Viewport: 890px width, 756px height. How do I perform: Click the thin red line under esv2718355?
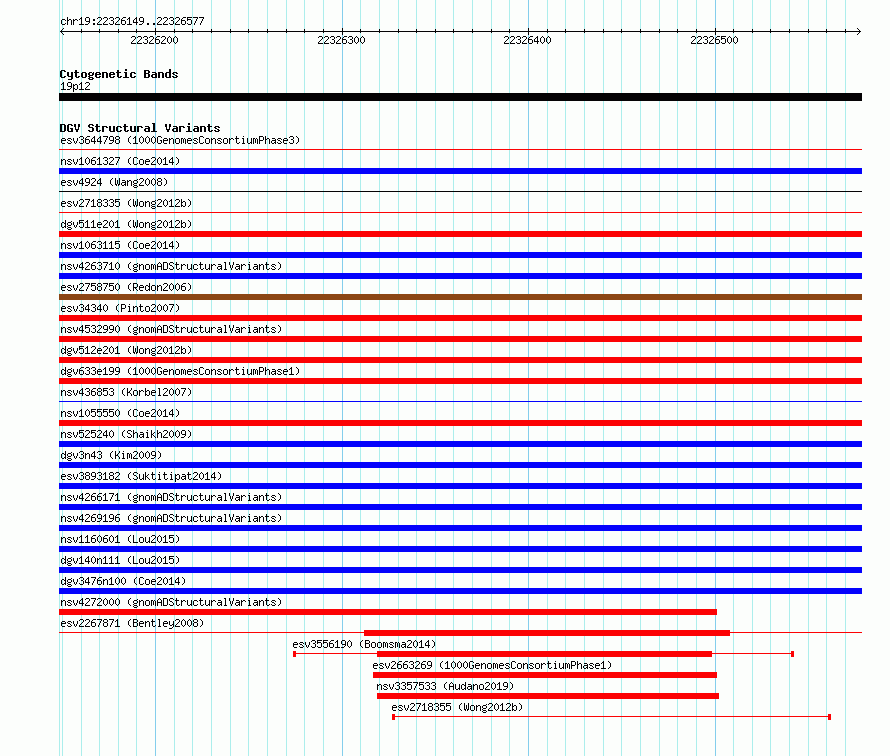(611, 717)
